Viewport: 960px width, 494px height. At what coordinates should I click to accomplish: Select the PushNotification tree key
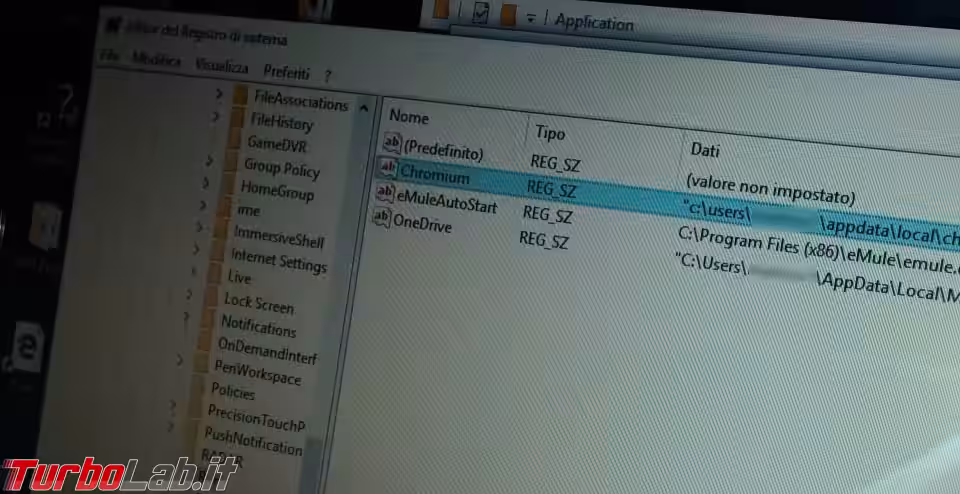[253, 441]
